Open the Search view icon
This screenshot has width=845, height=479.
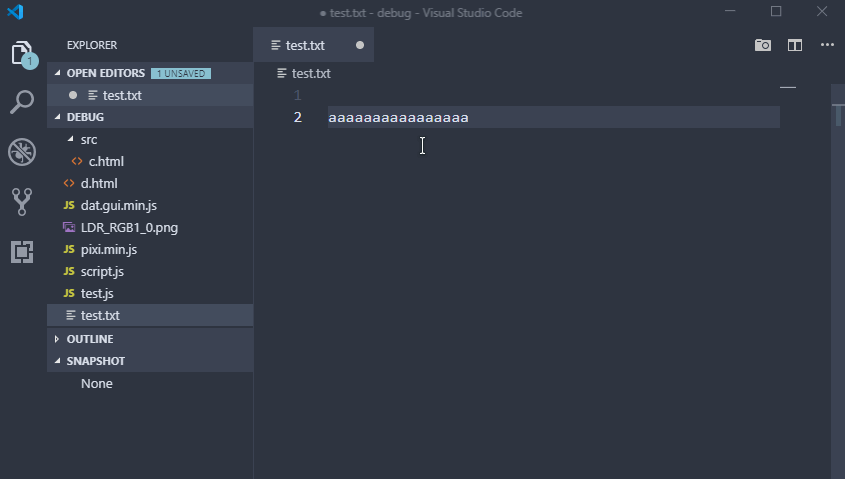tap(22, 102)
